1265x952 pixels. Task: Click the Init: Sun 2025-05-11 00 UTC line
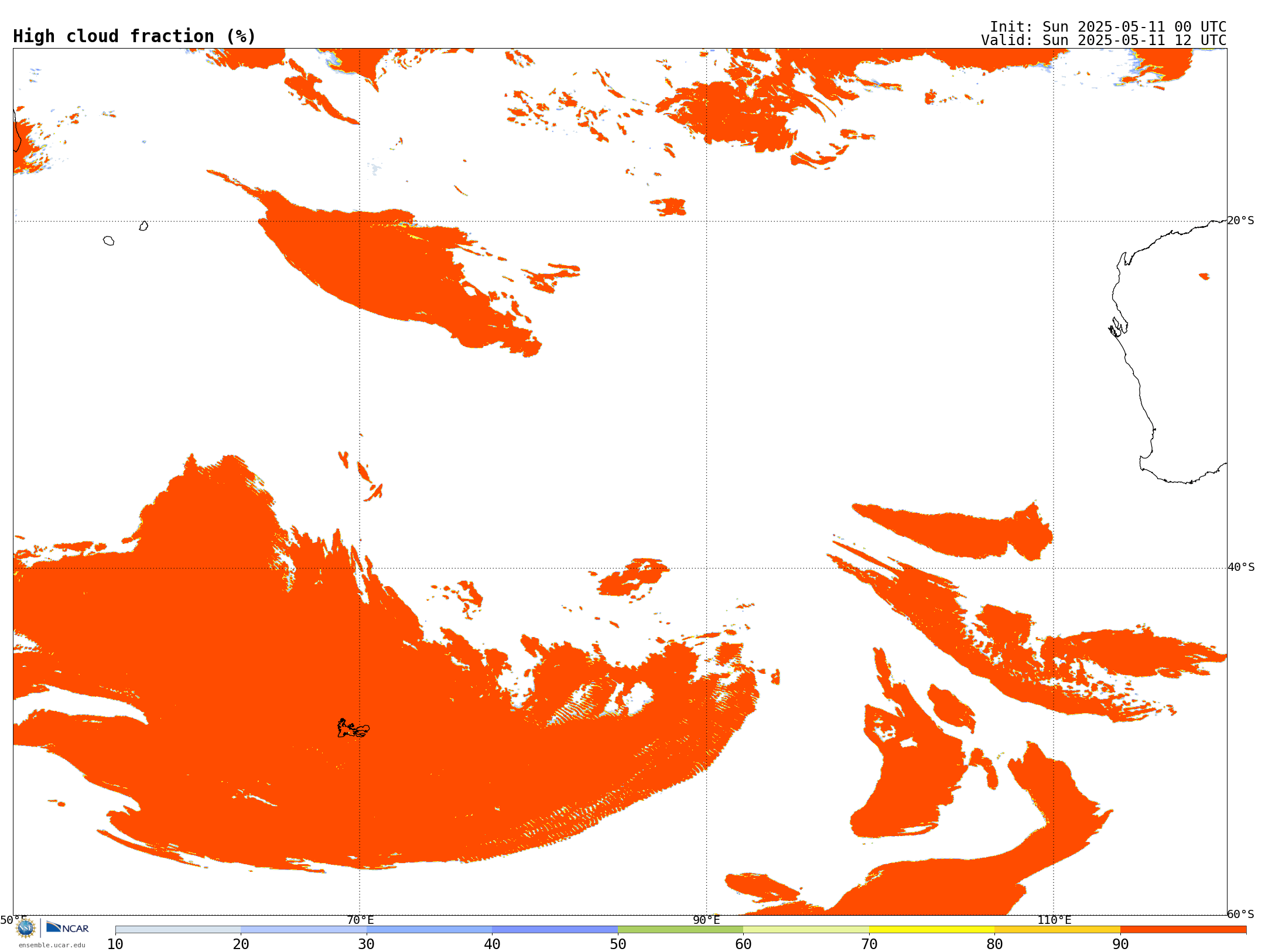click(1108, 27)
